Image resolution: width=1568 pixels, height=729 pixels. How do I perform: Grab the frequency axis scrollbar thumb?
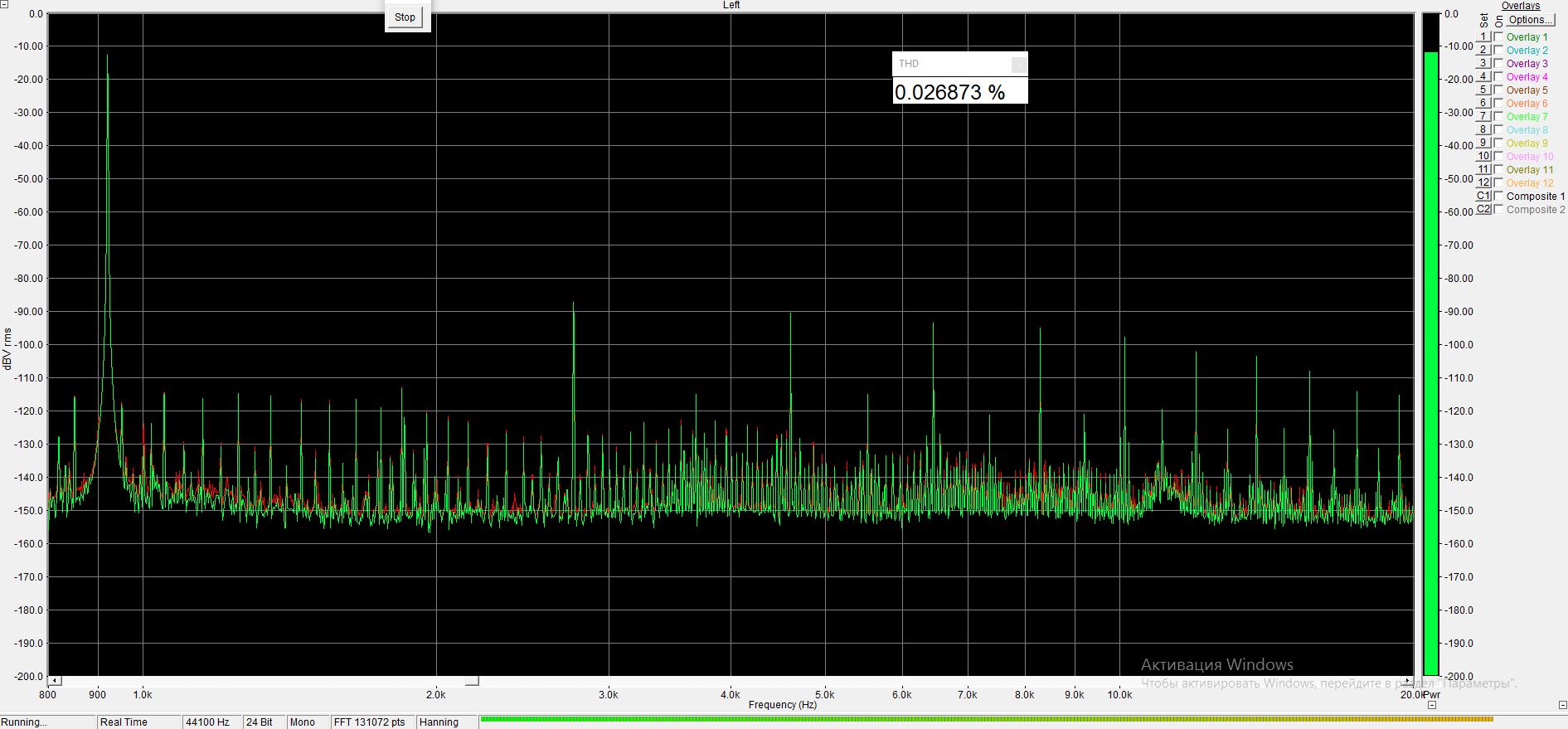[472, 681]
